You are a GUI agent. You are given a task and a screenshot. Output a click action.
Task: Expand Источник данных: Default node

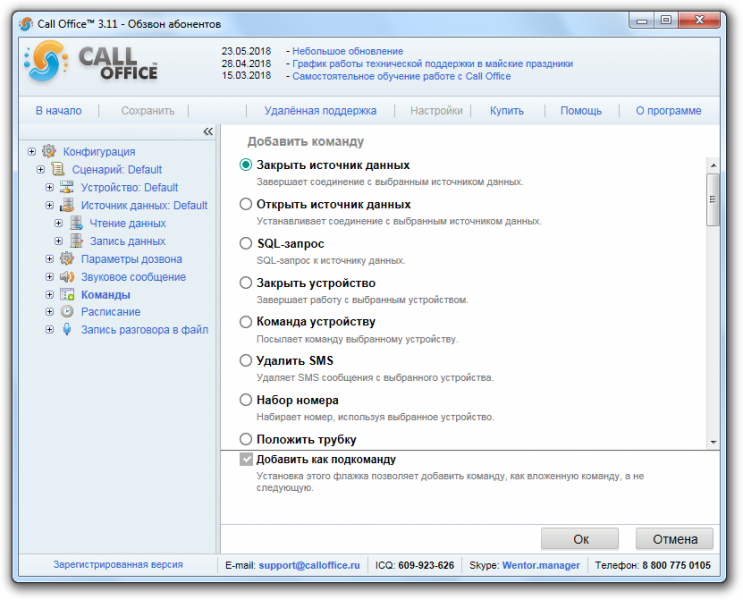tap(50, 205)
